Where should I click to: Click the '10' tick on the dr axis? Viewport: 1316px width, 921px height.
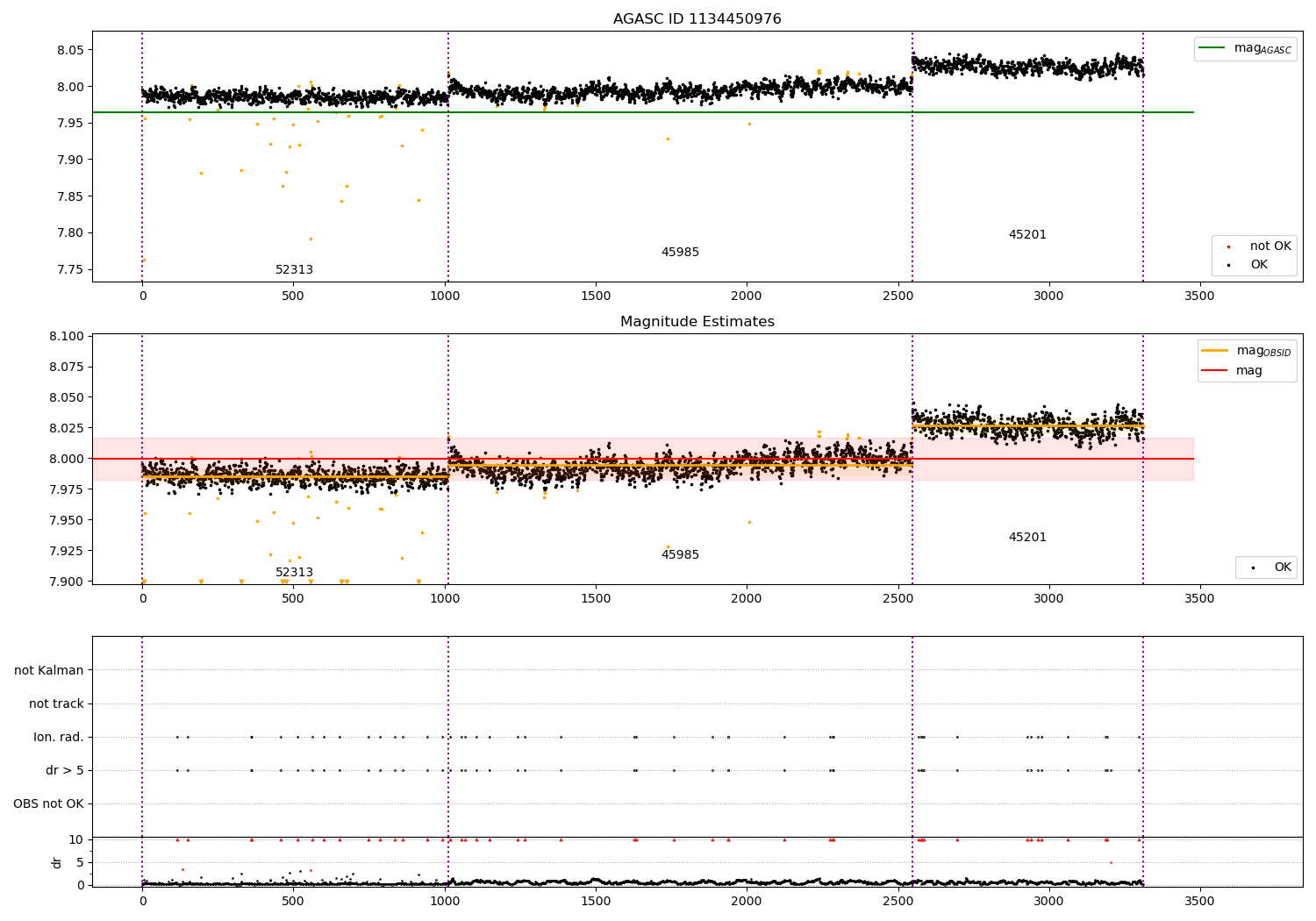[x=76, y=840]
